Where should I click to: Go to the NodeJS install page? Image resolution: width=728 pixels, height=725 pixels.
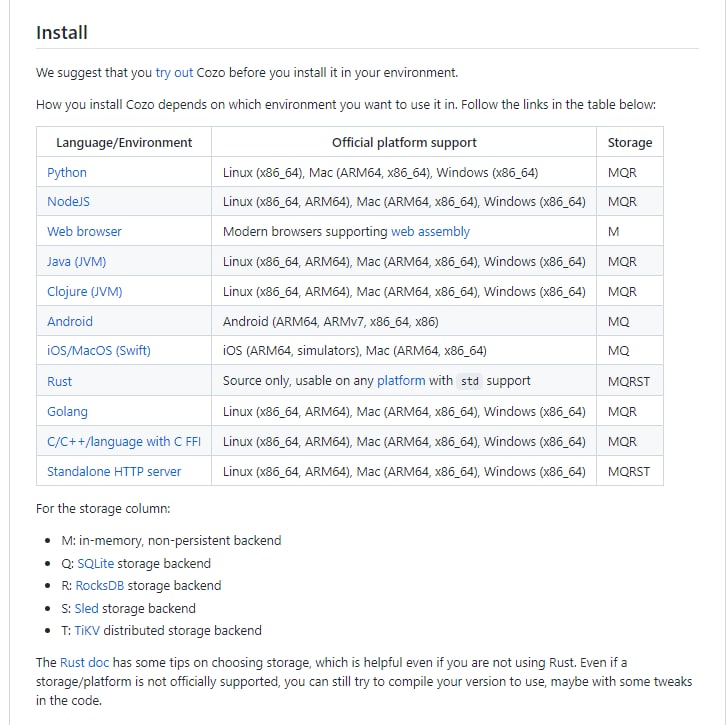(68, 202)
